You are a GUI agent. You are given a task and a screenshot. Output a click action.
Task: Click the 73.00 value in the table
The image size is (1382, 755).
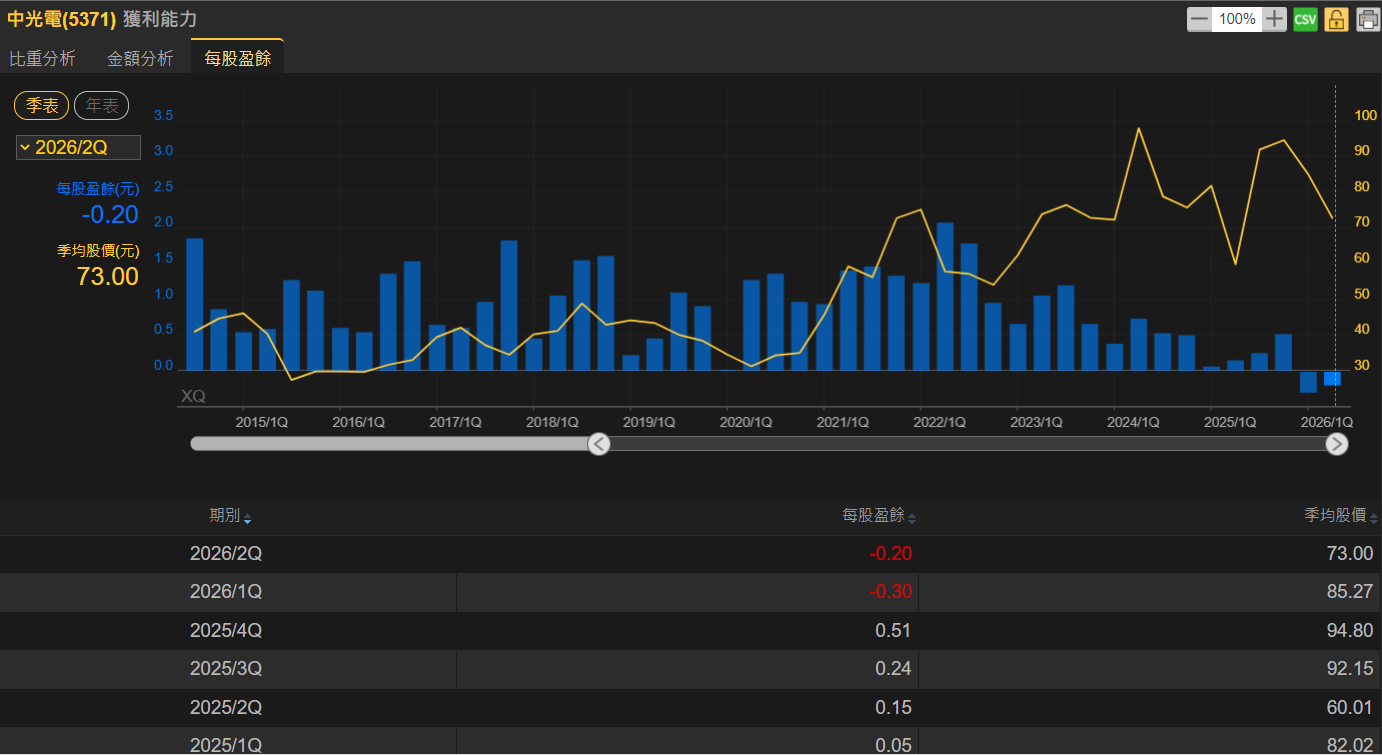click(1350, 554)
